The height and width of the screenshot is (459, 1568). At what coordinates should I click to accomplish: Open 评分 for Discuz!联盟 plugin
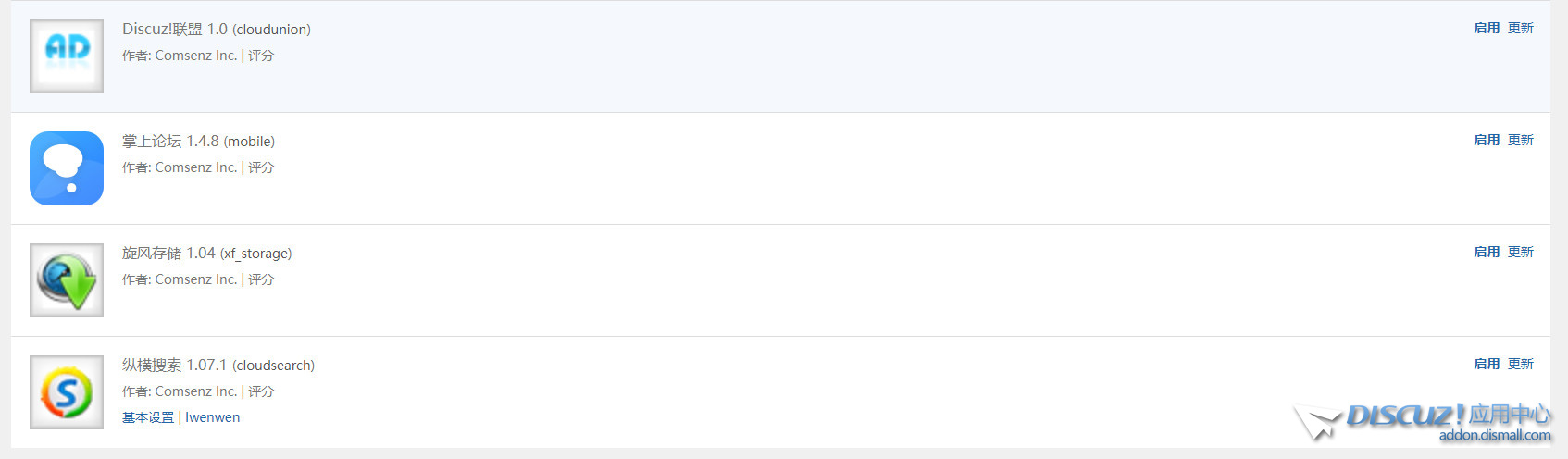pyautogui.click(x=261, y=56)
